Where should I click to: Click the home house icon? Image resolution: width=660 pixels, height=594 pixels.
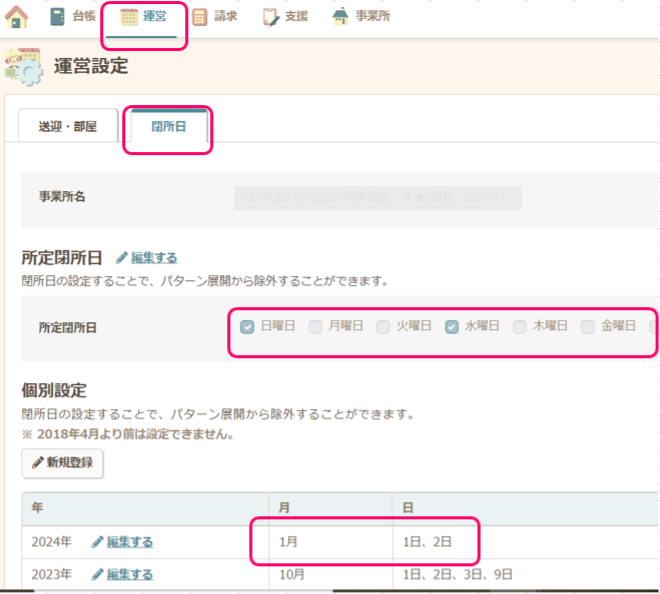coord(17,17)
